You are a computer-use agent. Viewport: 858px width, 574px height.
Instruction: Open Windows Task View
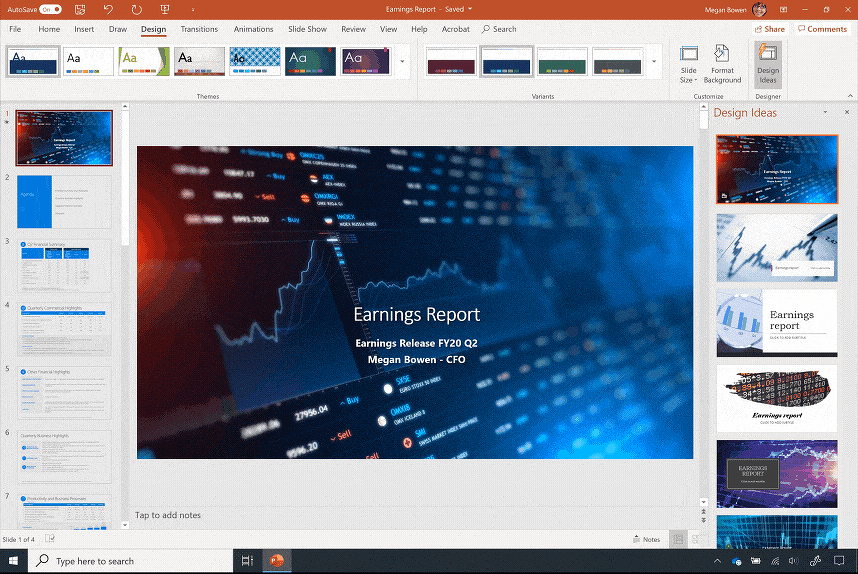point(247,561)
